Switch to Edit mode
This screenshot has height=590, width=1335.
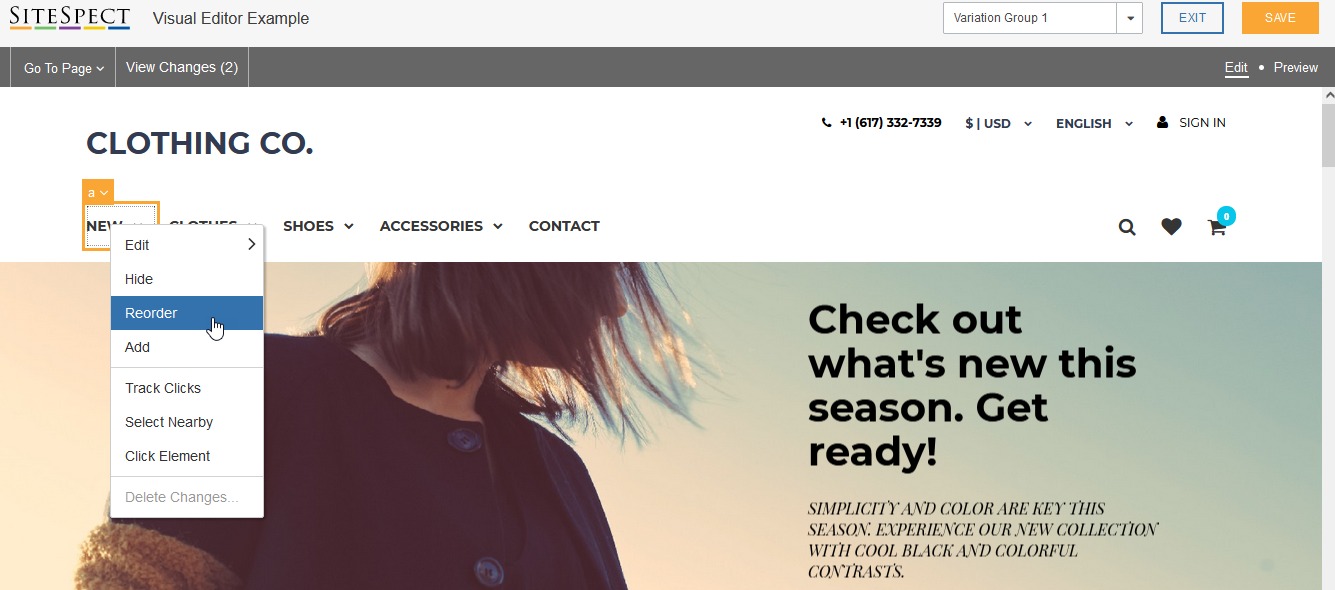tap(1237, 68)
